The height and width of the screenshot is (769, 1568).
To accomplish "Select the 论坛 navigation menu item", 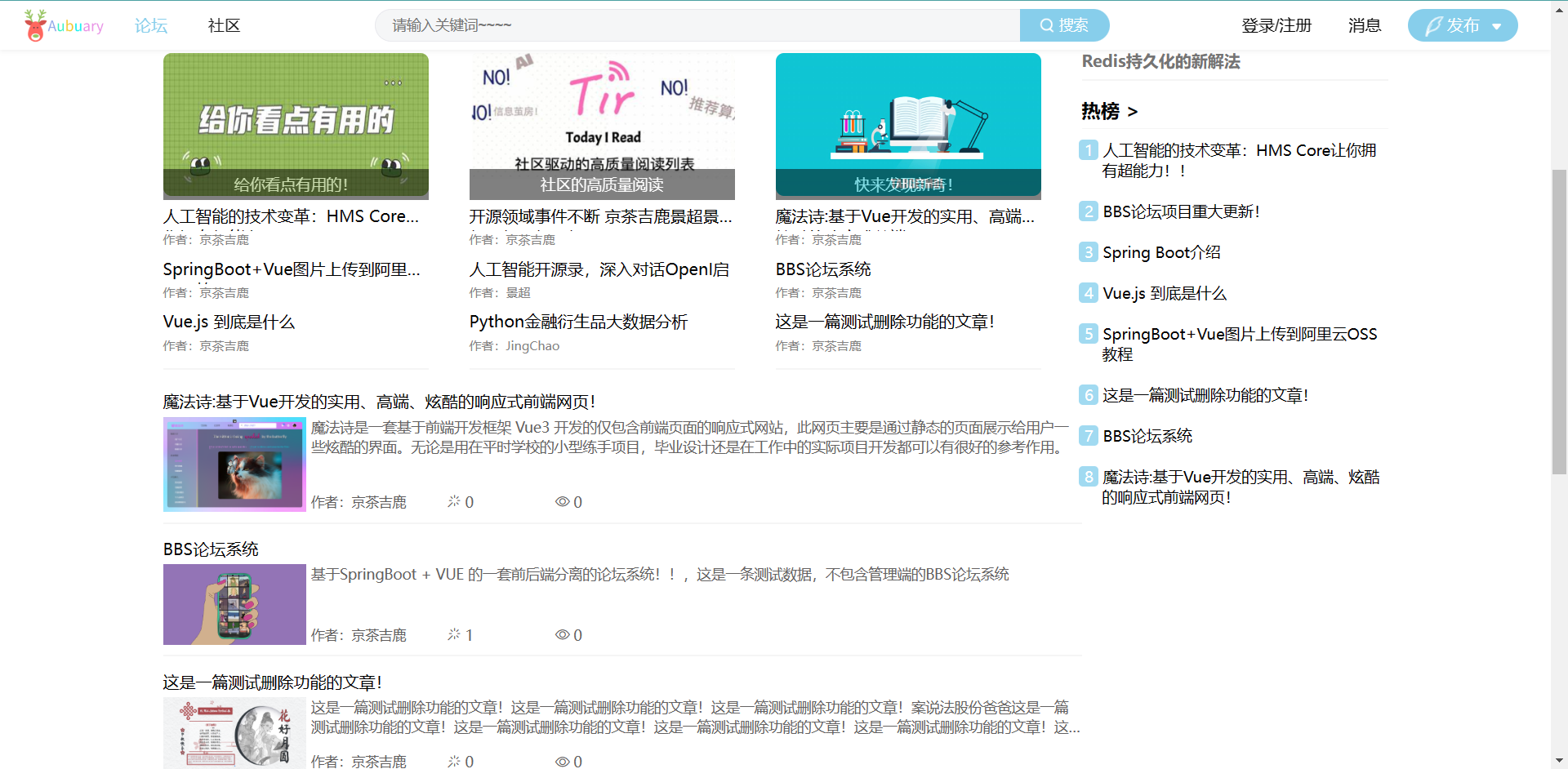I will tap(149, 25).
